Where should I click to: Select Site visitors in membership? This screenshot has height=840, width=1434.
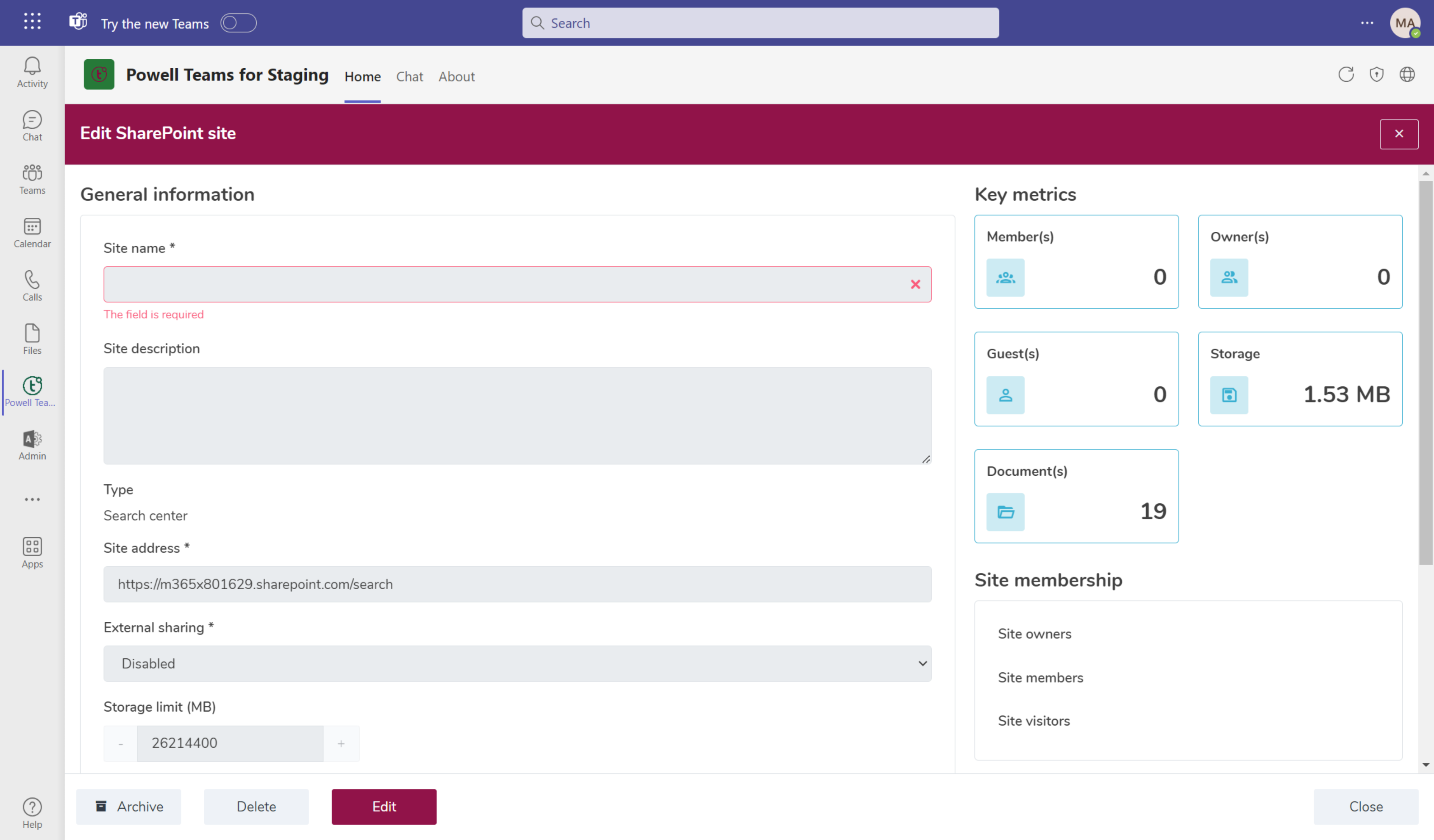coord(1034,721)
